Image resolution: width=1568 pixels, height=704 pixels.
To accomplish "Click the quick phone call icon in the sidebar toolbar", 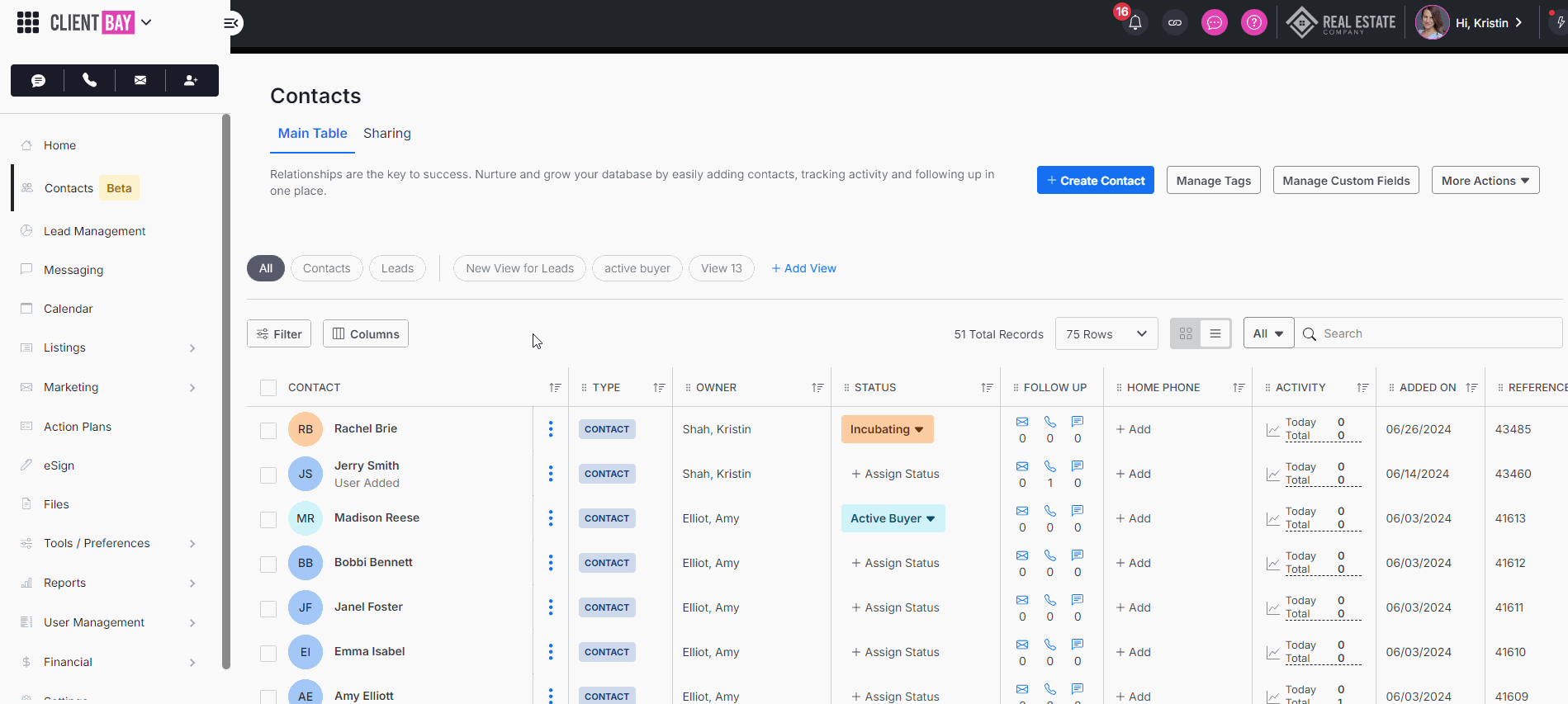I will [89, 80].
